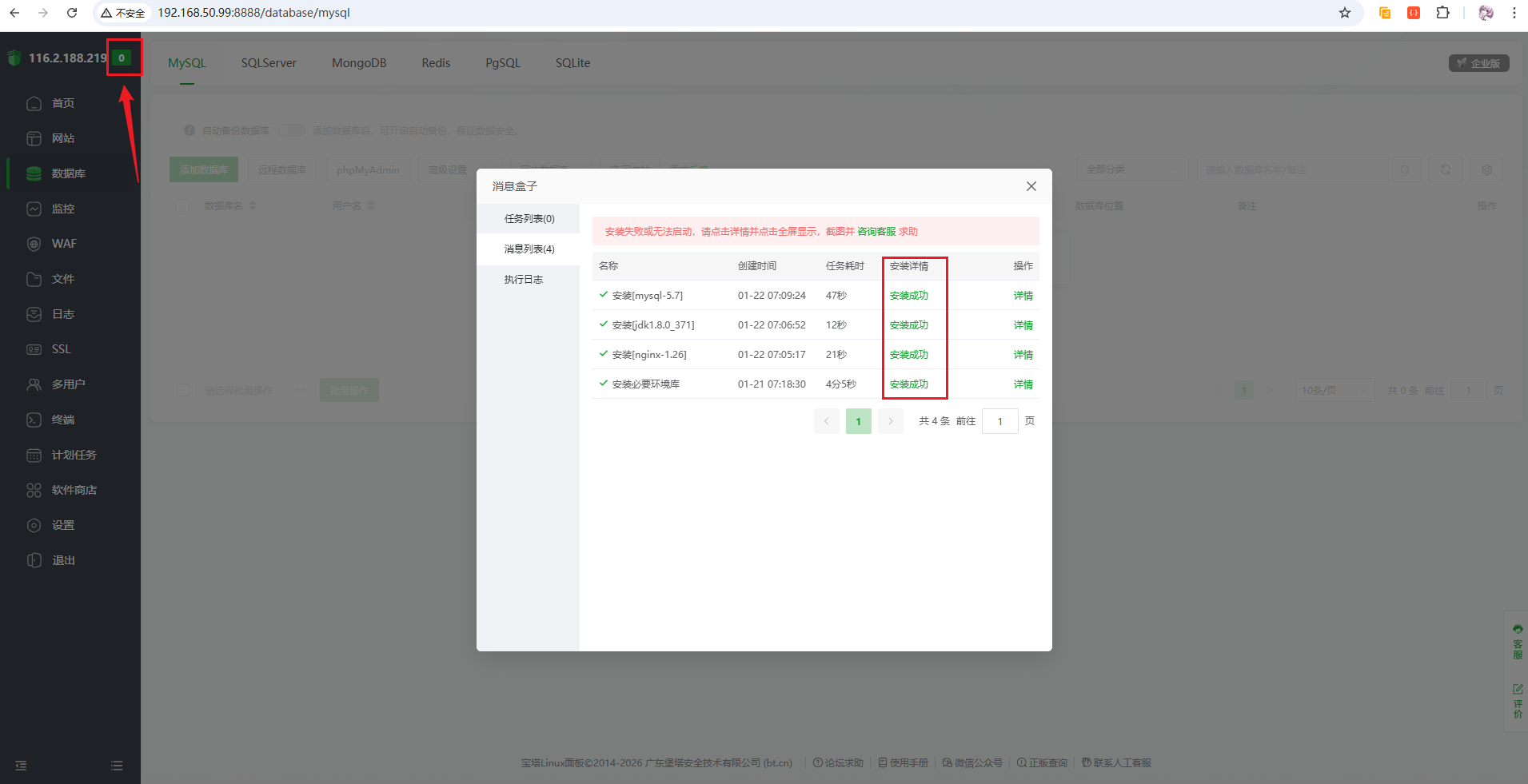
Task: Open the scheduled tasks calendar icon
Action: (34, 455)
